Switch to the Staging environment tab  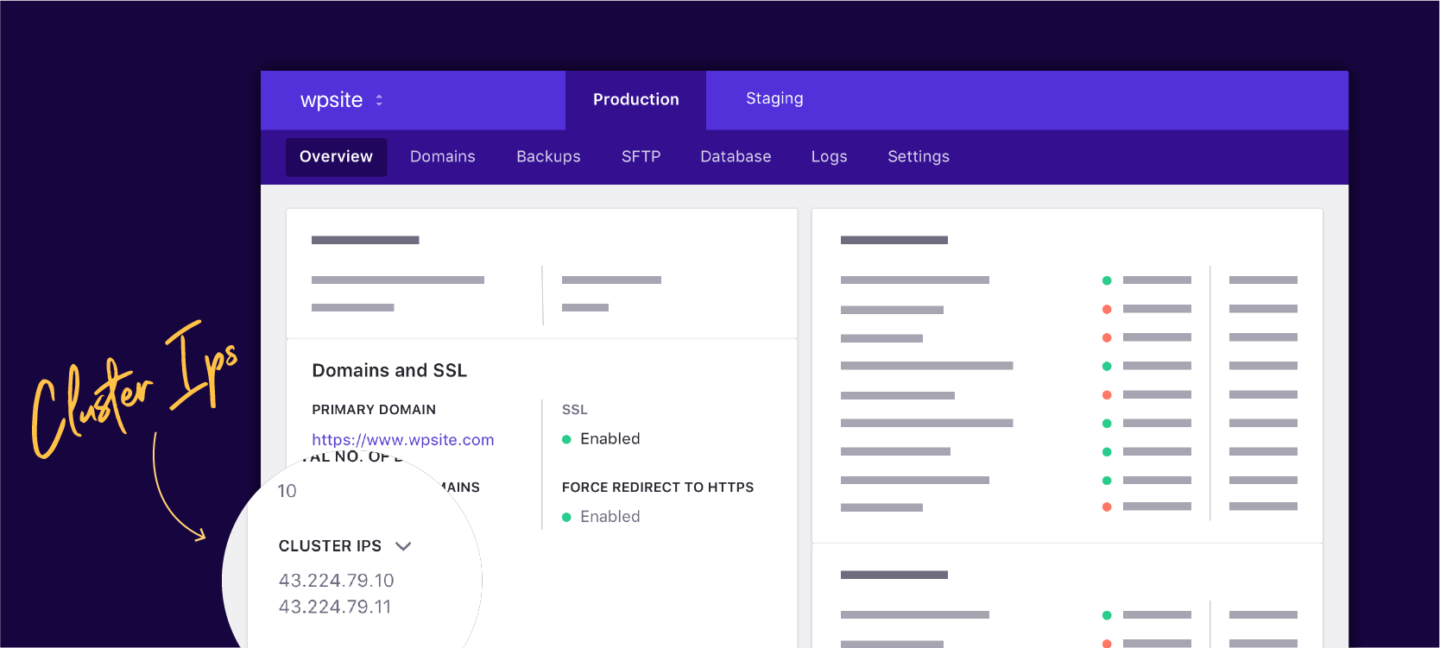774,98
